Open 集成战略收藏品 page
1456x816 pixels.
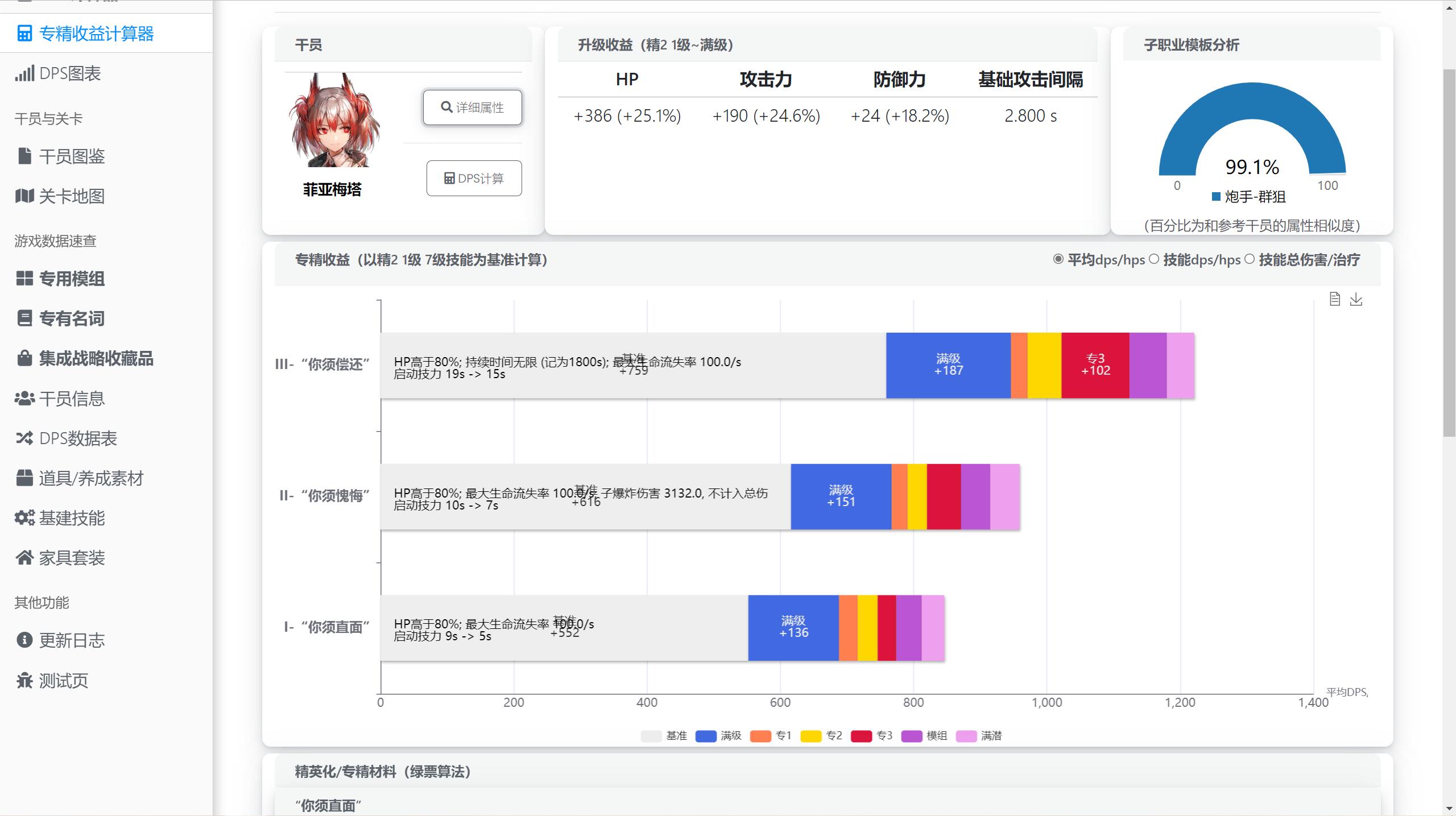tap(96, 358)
